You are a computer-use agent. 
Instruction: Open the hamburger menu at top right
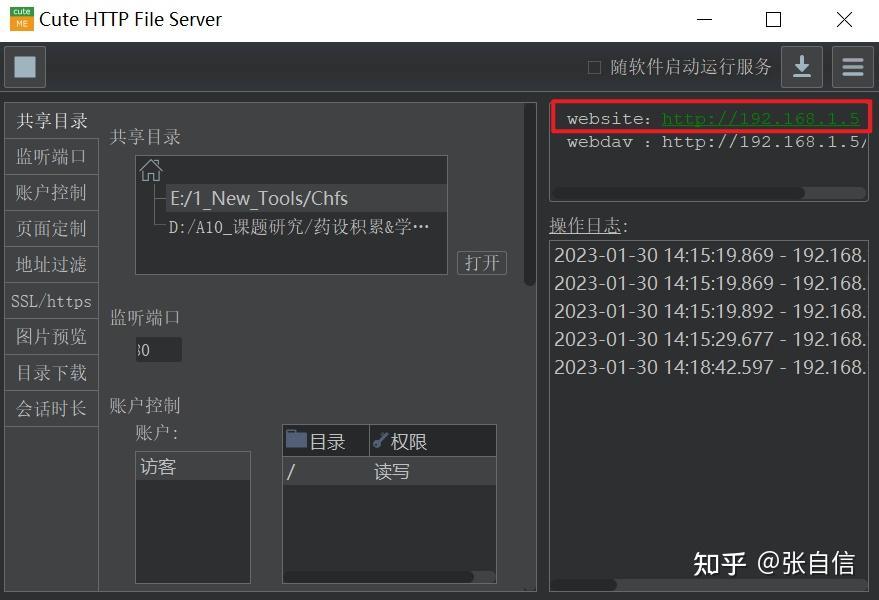coord(852,67)
